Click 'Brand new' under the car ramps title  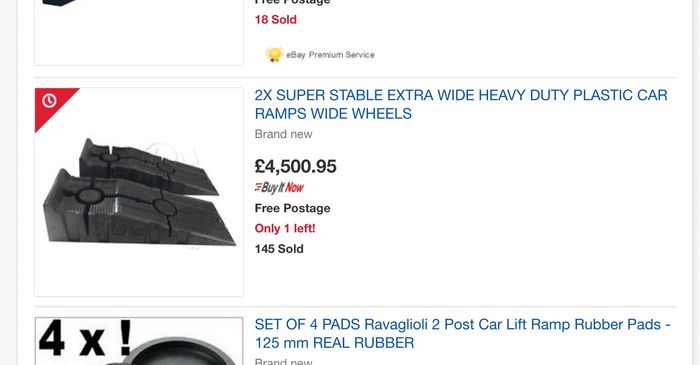283,134
